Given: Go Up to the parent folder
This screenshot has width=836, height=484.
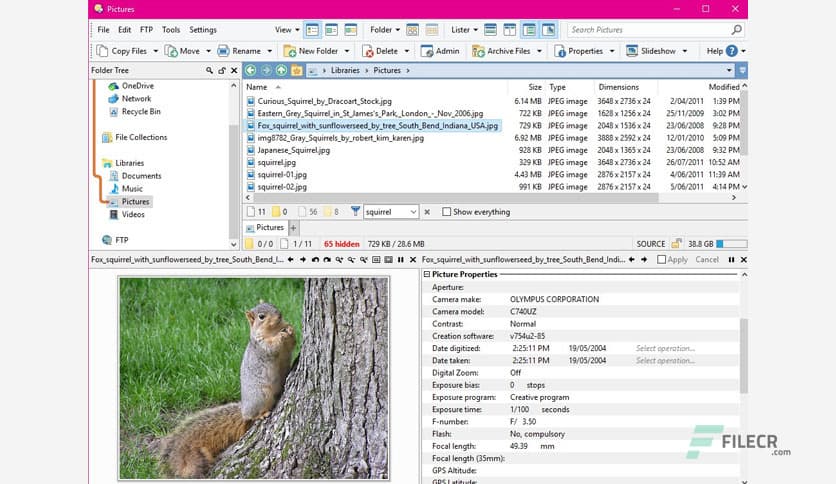Looking at the screenshot, I should click(281, 70).
